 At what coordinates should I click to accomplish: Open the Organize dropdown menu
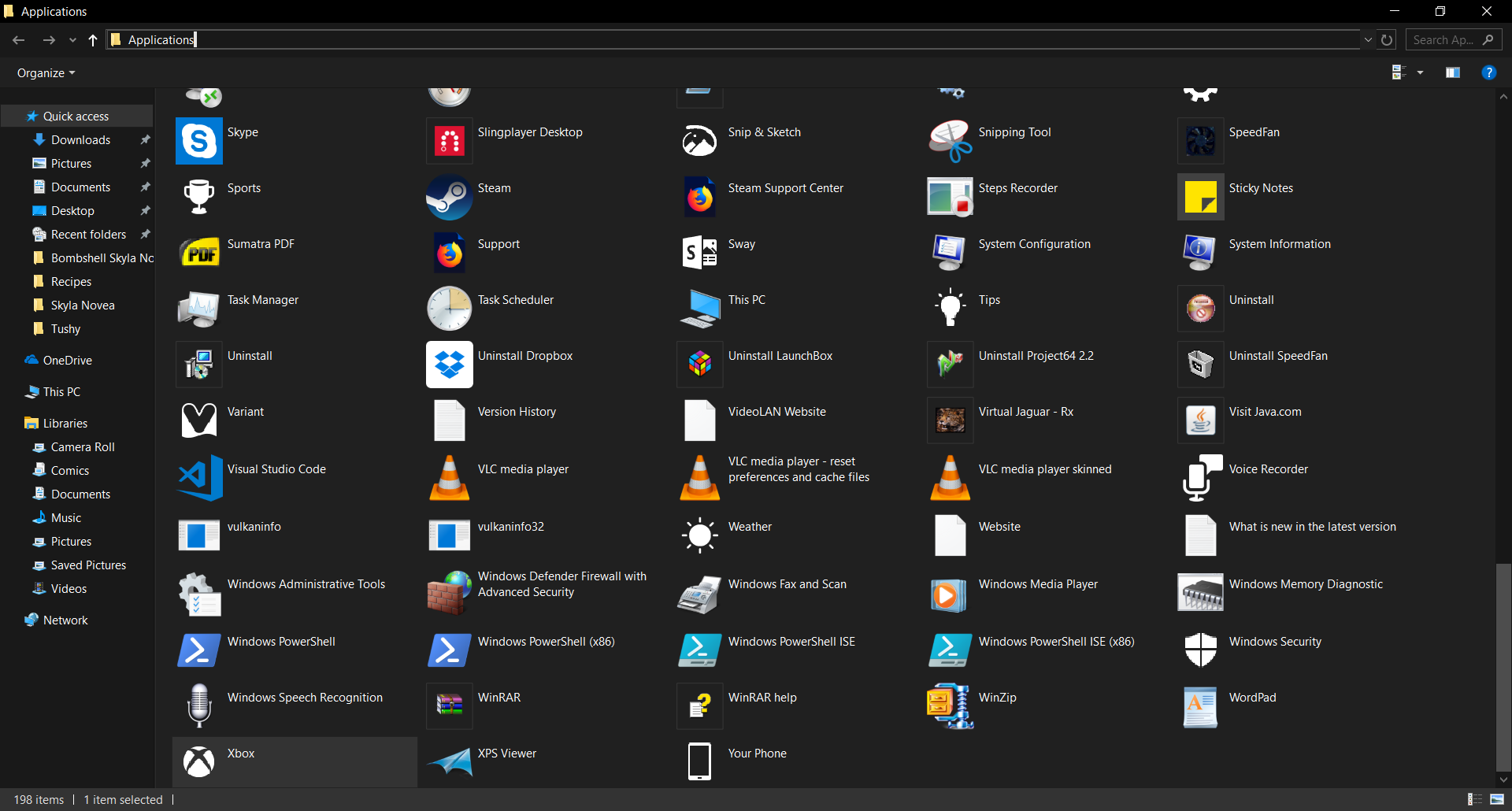point(46,72)
